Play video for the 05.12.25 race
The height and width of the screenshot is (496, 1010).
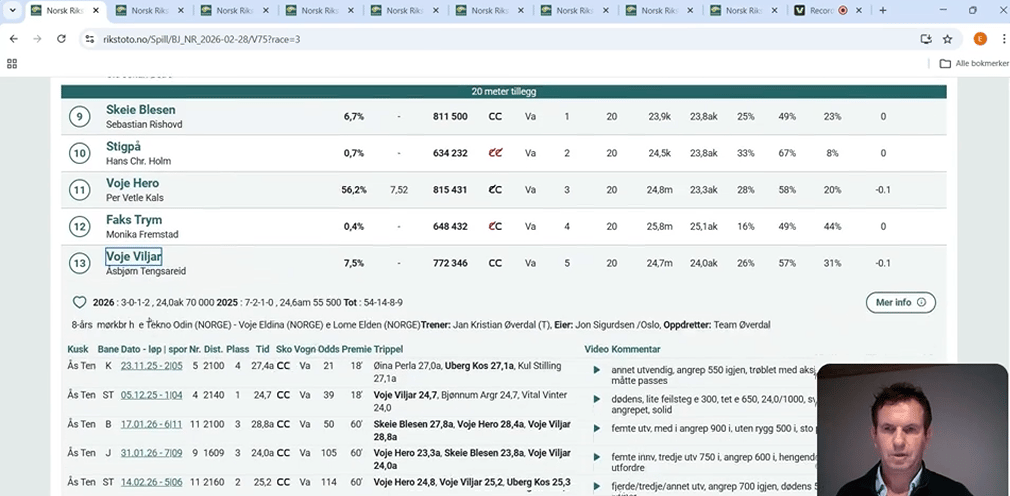(x=597, y=398)
